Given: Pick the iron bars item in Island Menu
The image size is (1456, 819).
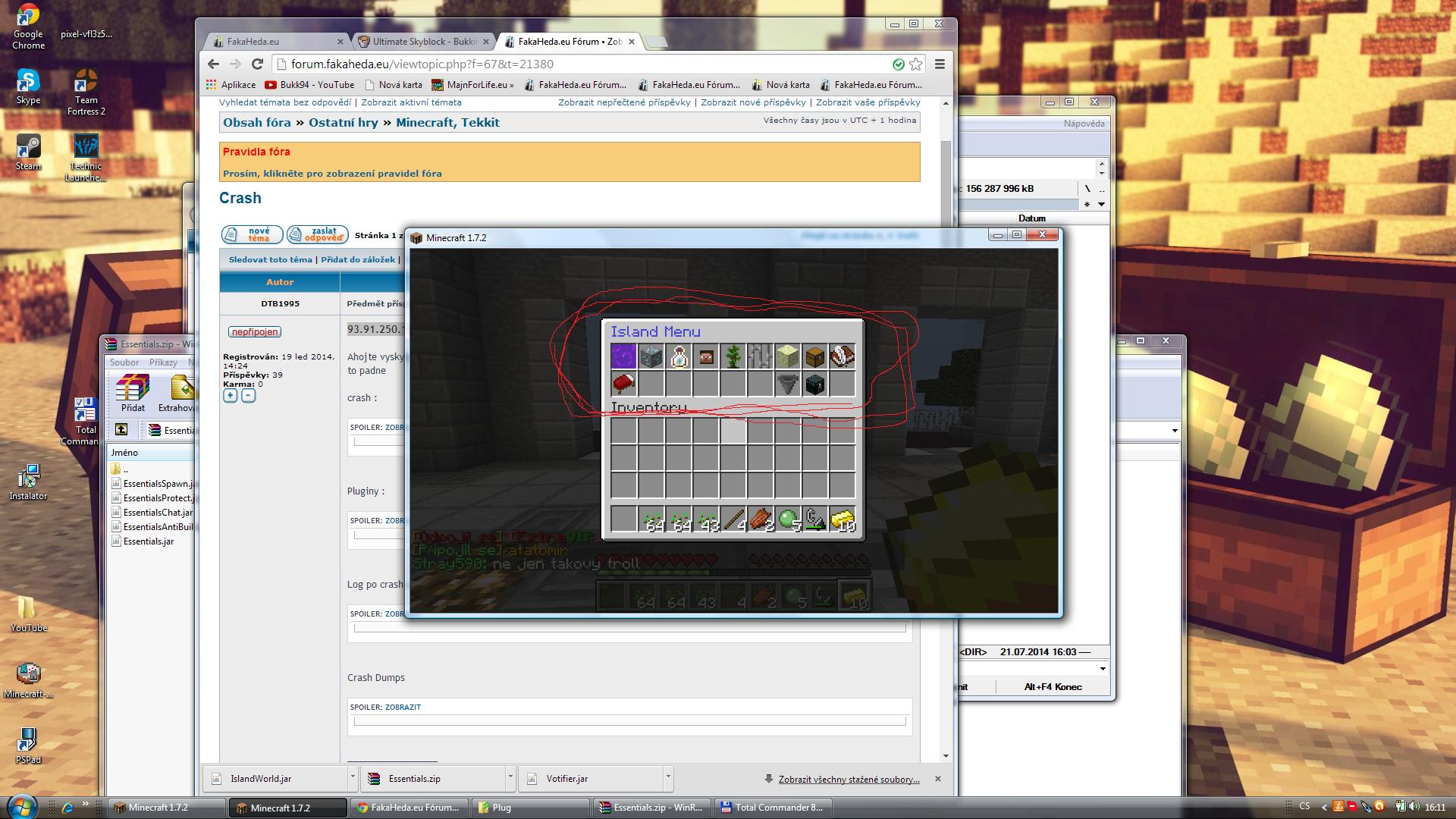Looking at the screenshot, I should click(760, 356).
